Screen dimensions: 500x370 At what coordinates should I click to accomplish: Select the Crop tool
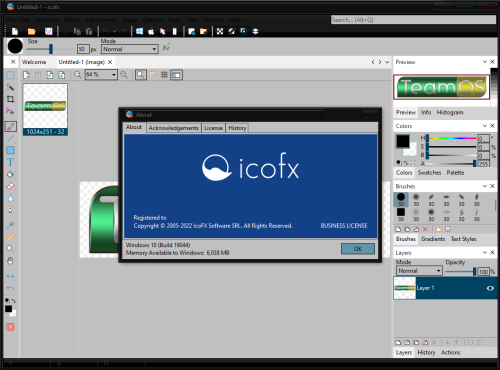[10, 99]
